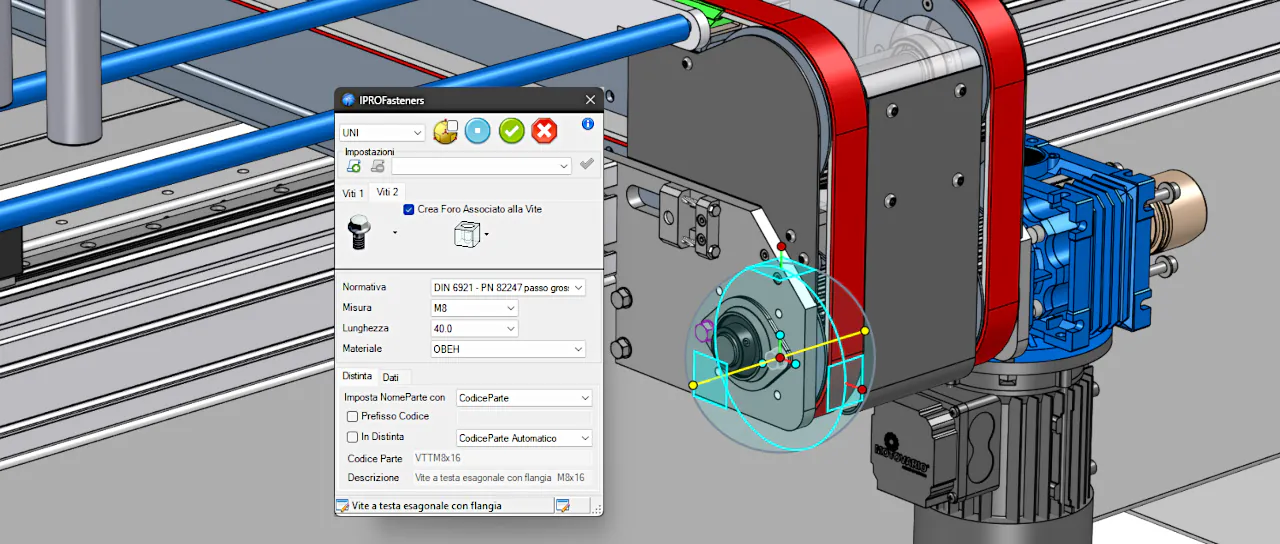Click the green checkmark confirm icon
The height and width of the screenshot is (544, 1280).
click(x=511, y=131)
